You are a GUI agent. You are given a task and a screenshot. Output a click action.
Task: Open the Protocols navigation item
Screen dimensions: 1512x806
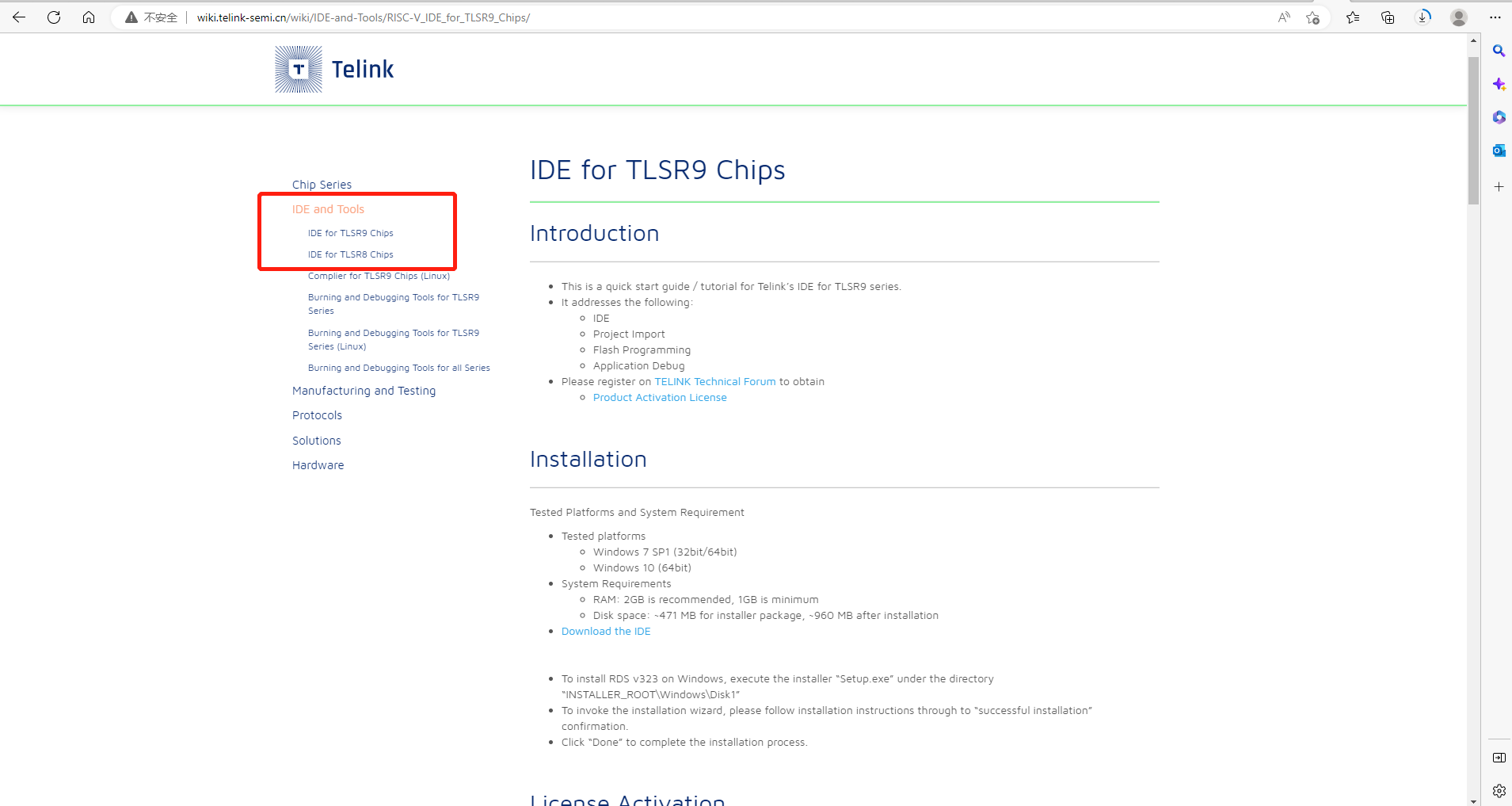pos(317,414)
